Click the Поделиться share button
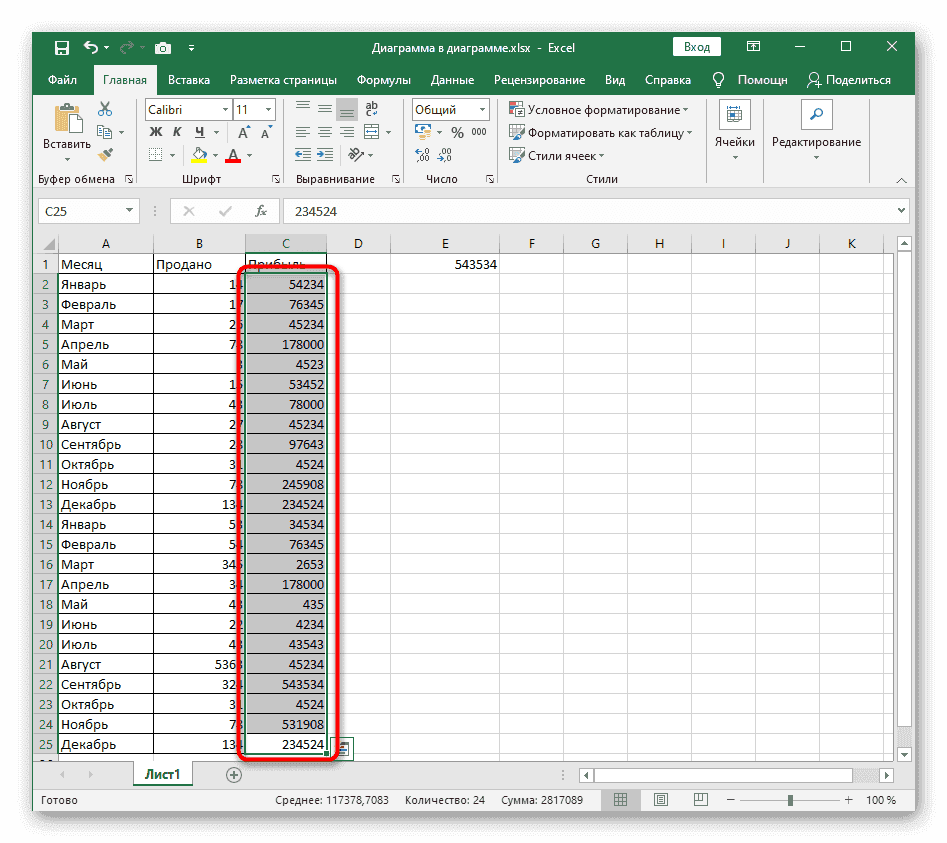947x843 pixels. (848, 80)
